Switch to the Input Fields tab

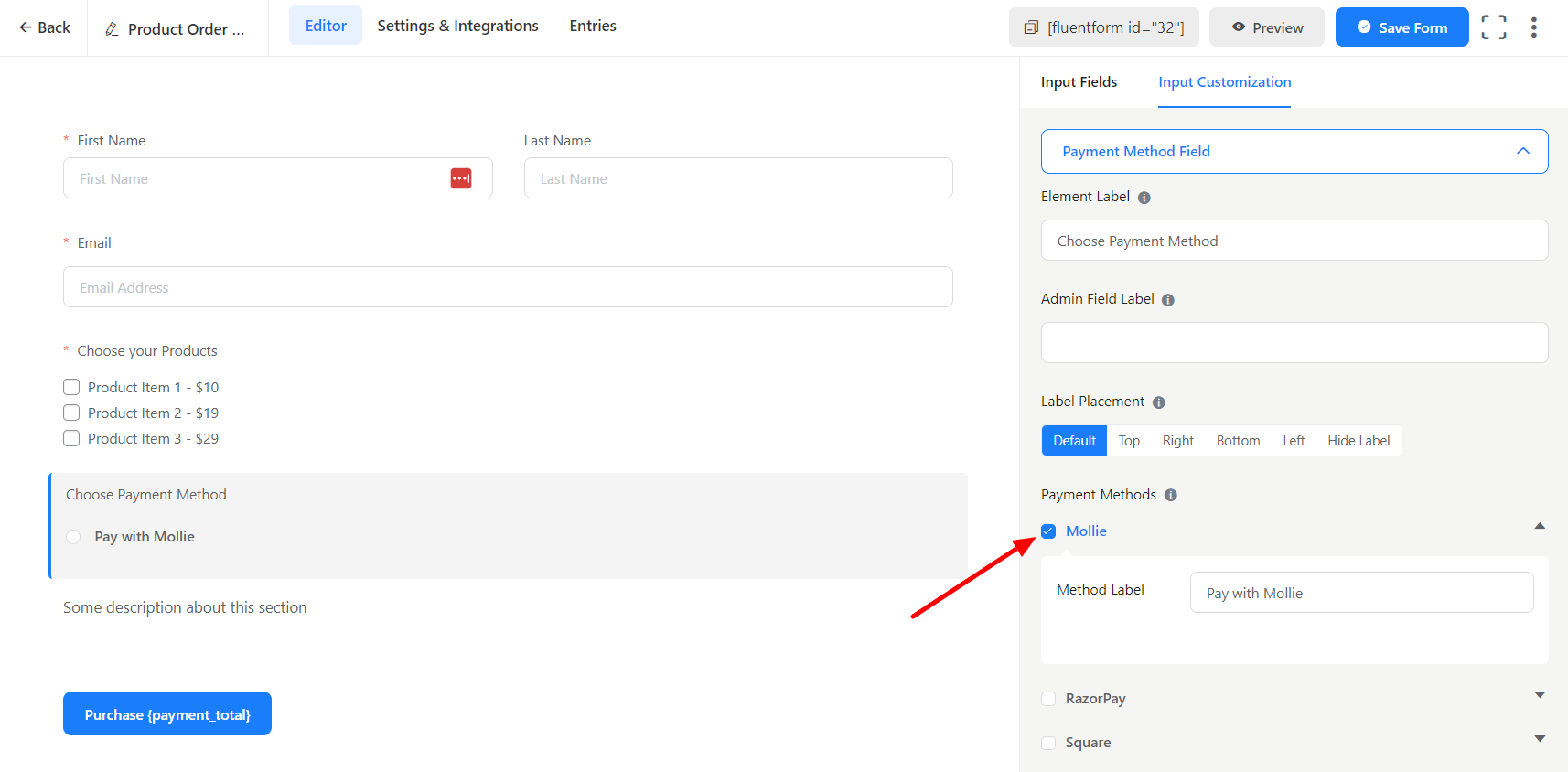tap(1079, 82)
